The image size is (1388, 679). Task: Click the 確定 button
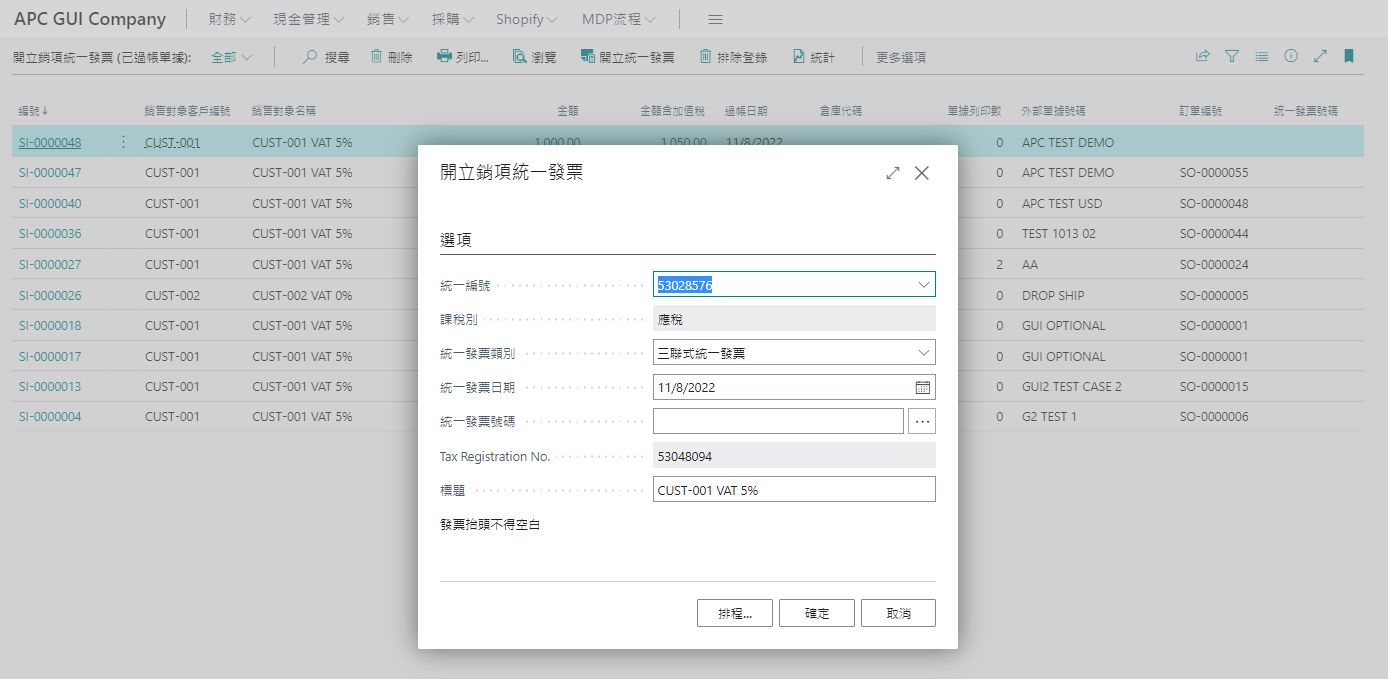pyautogui.click(x=817, y=613)
